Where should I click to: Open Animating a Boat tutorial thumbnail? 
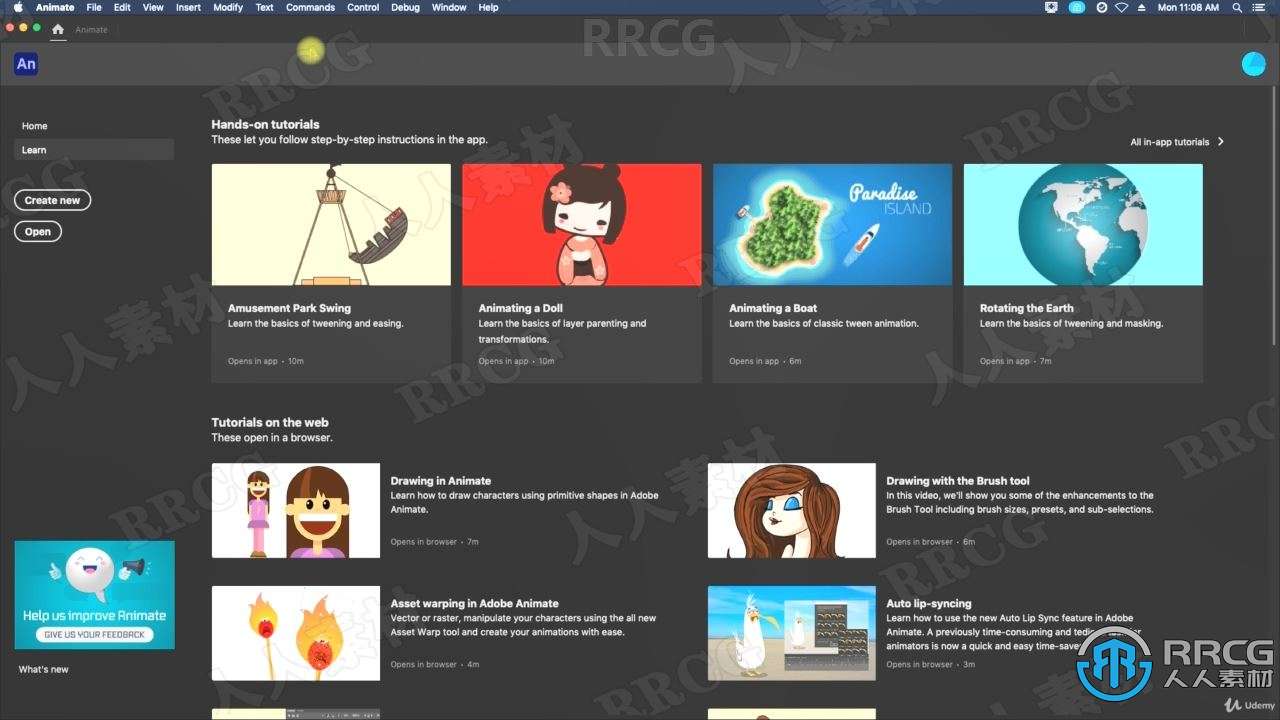(832, 225)
